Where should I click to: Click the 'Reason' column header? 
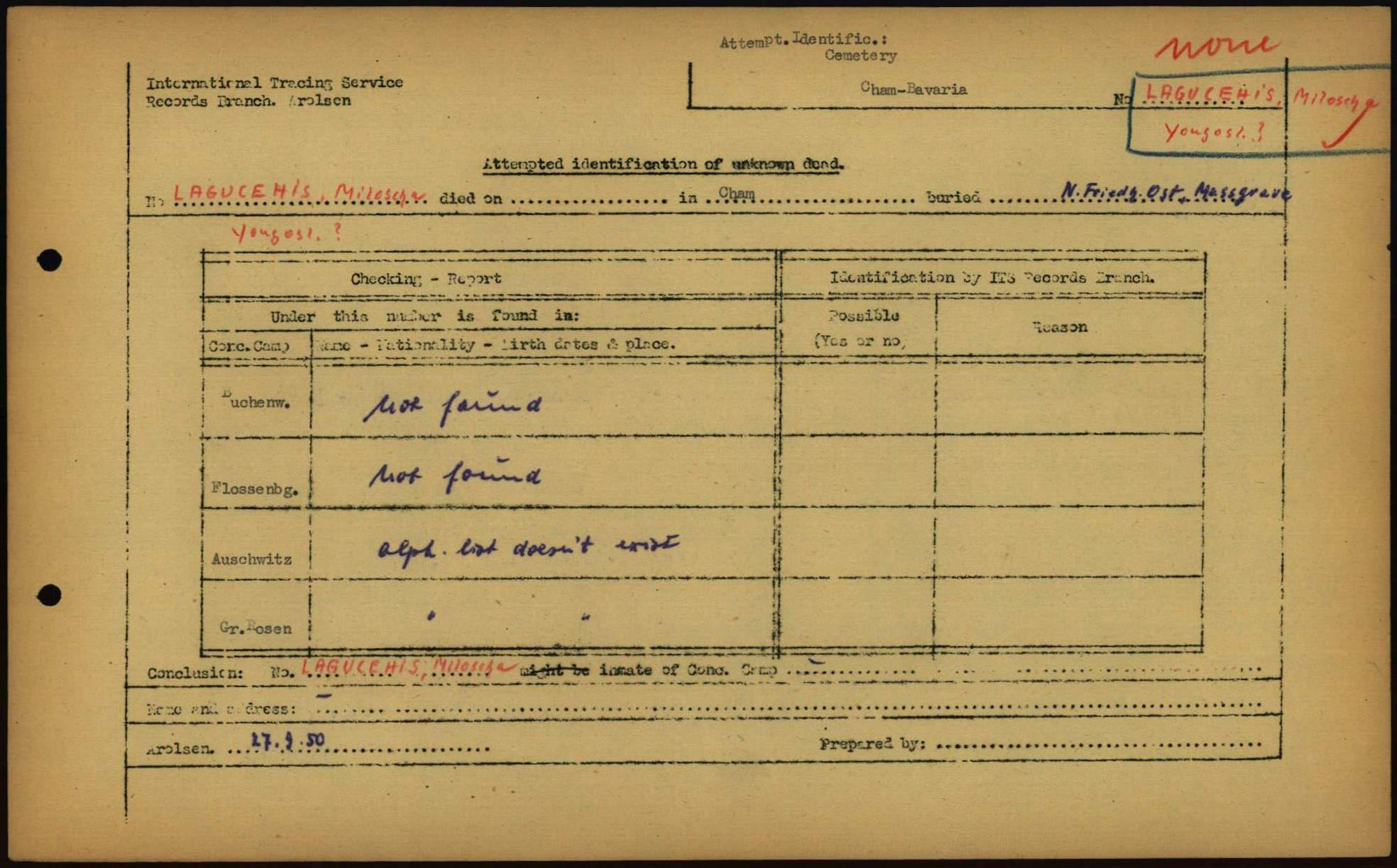tap(1060, 327)
